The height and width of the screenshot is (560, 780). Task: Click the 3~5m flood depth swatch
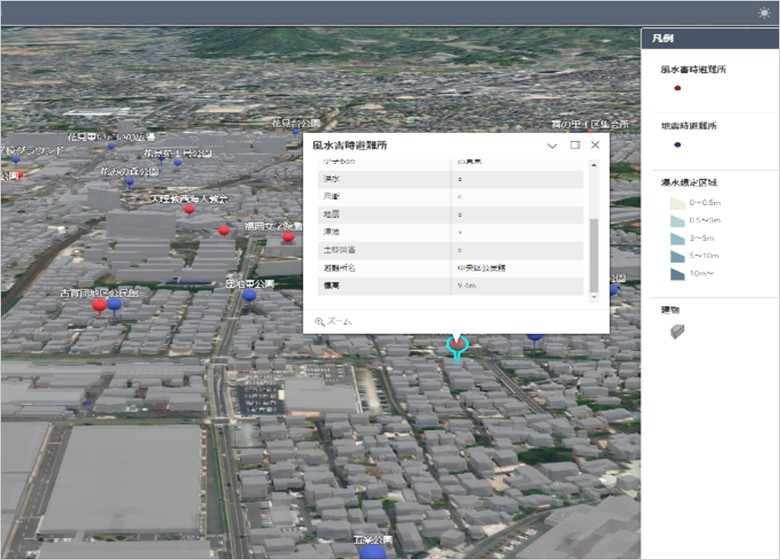coord(678,239)
